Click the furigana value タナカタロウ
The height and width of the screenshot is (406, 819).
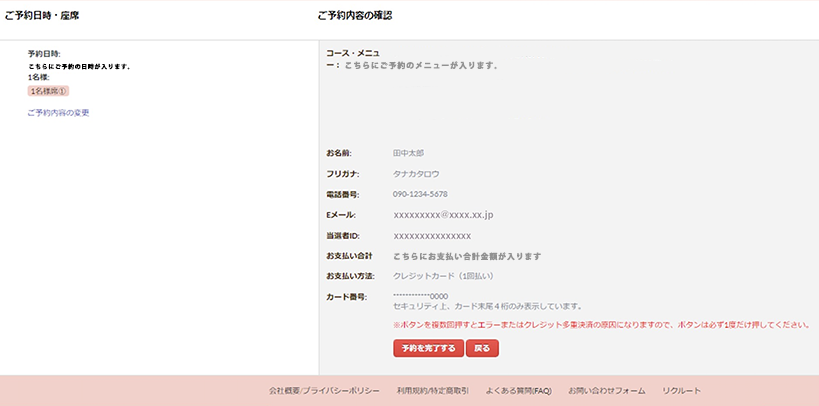pos(415,174)
